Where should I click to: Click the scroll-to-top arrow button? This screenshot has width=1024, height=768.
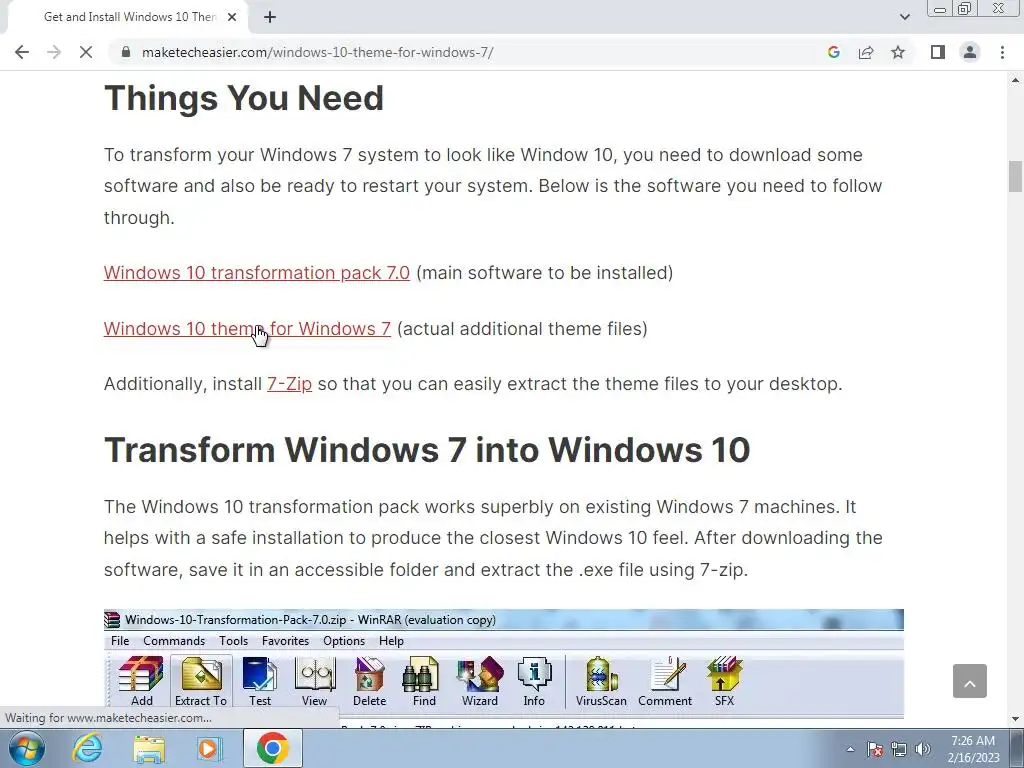point(969,681)
